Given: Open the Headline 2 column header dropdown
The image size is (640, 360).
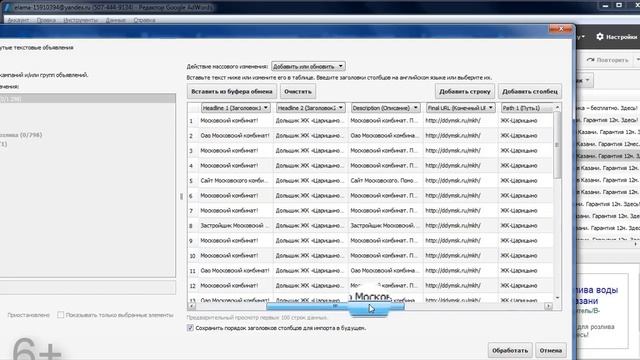Looking at the screenshot, I should (311, 108).
